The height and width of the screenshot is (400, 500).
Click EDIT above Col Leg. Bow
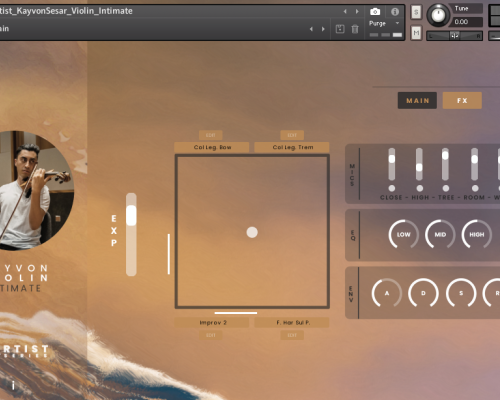click(211, 135)
